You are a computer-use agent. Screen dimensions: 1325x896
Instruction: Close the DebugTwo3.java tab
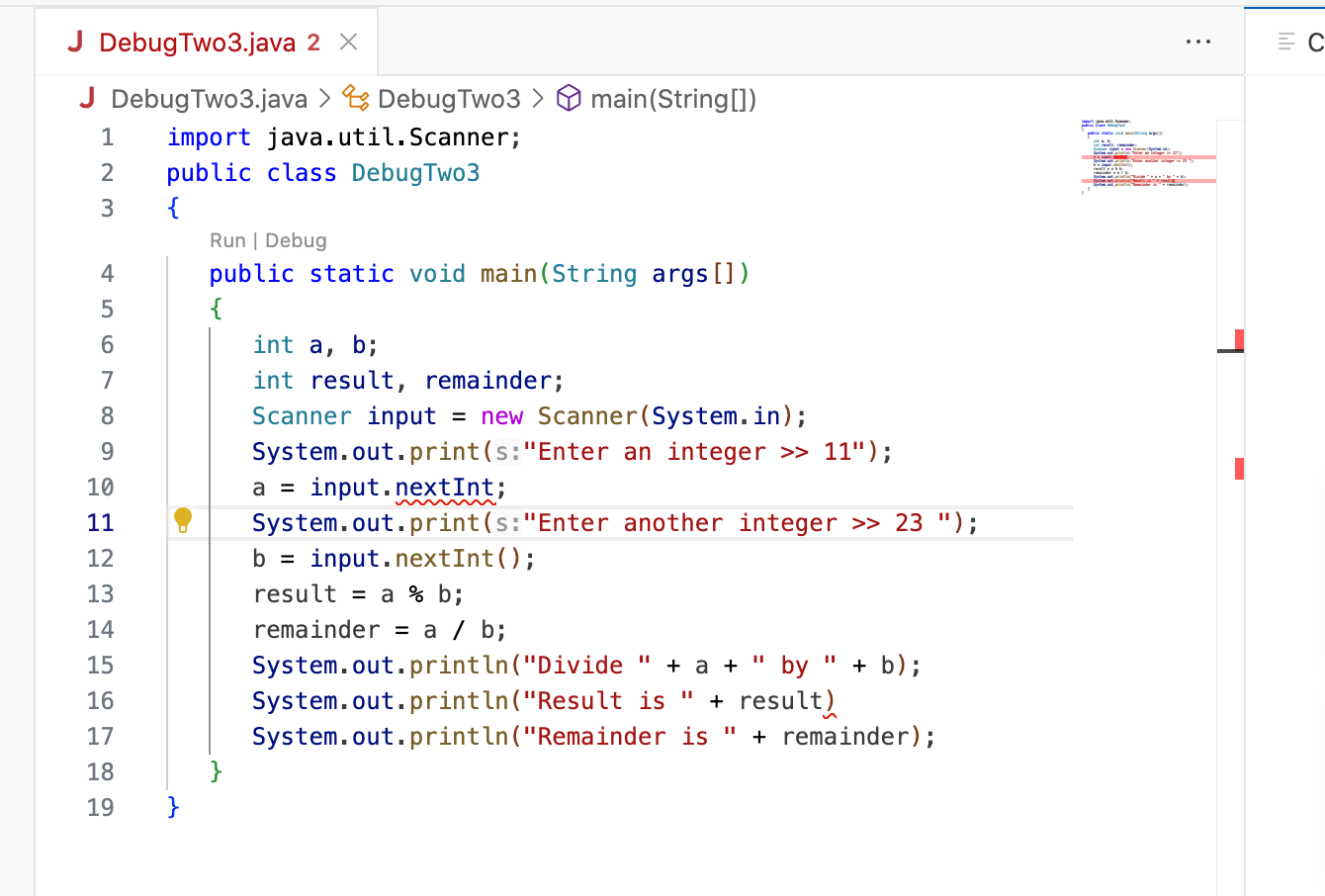click(348, 42)
